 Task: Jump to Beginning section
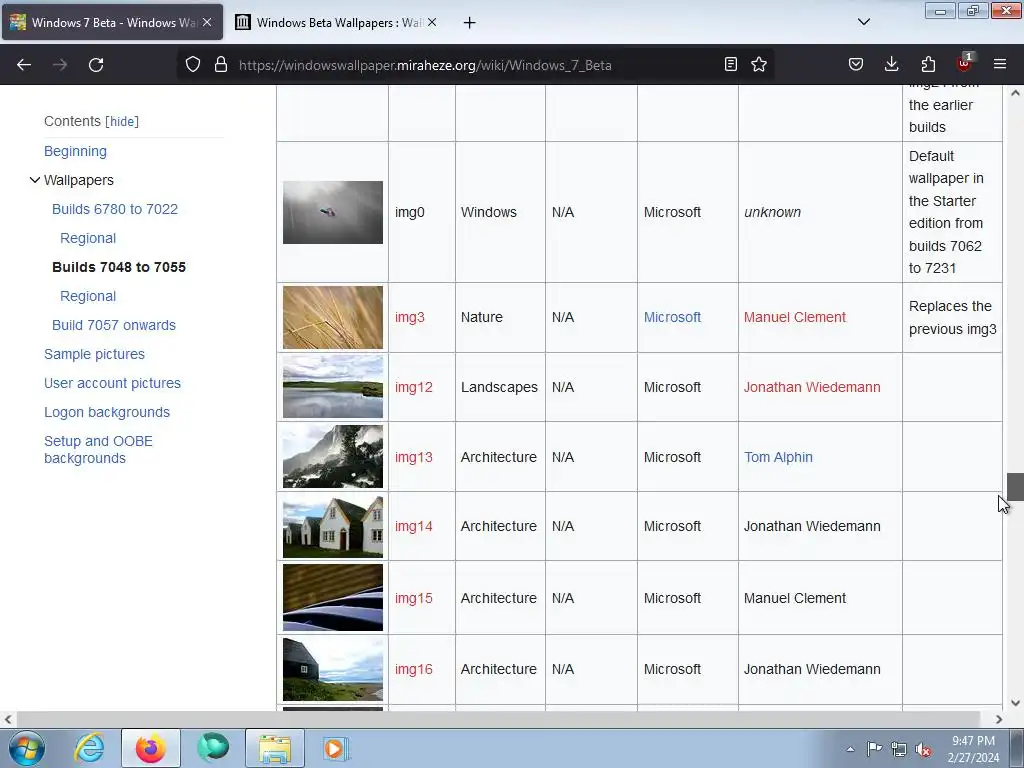tap(75, 151)
